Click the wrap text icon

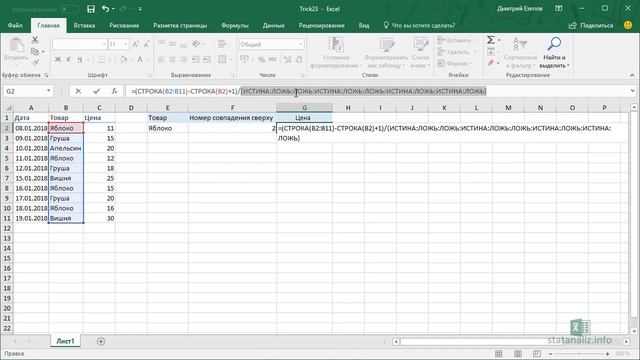point(222,44)
